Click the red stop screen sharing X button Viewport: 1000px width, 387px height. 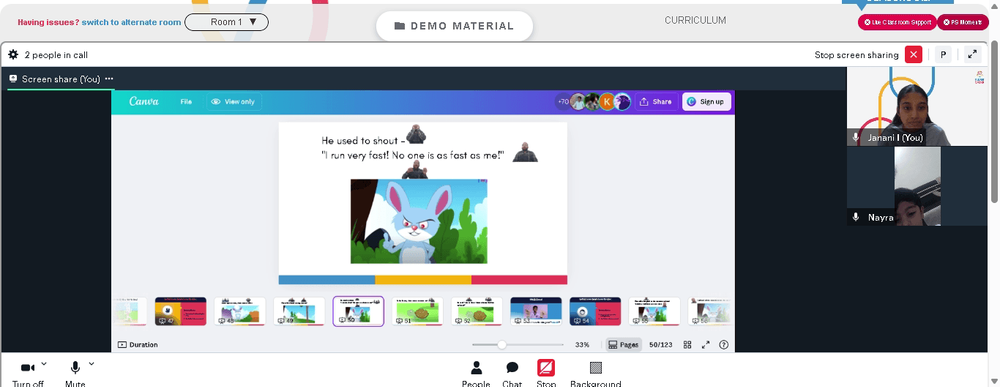[x=913, y=55]
